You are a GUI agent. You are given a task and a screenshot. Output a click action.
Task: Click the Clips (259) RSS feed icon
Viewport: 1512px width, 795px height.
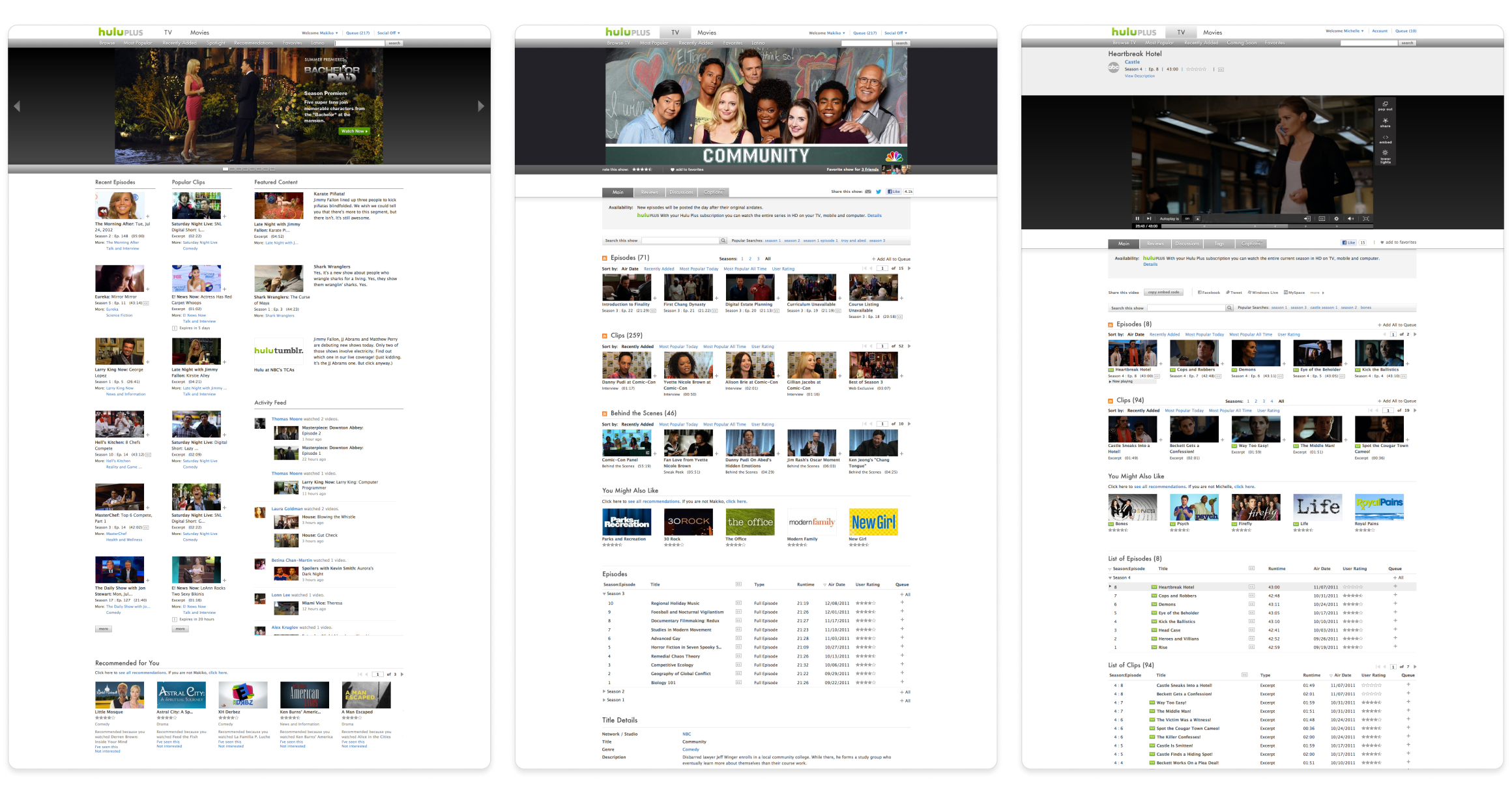pos(605,336)
